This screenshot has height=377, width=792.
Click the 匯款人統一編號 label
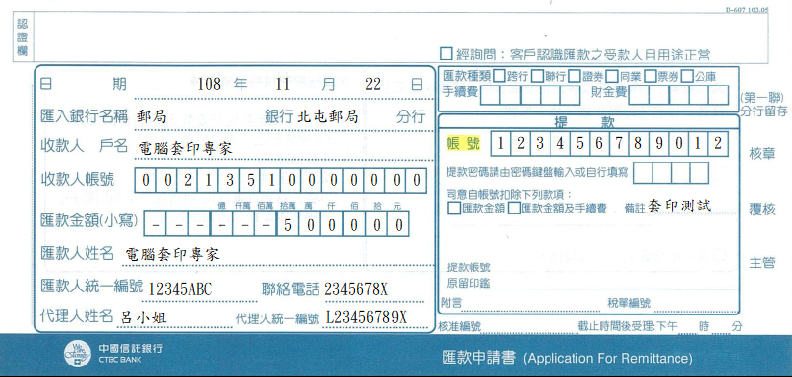(91, 286)
